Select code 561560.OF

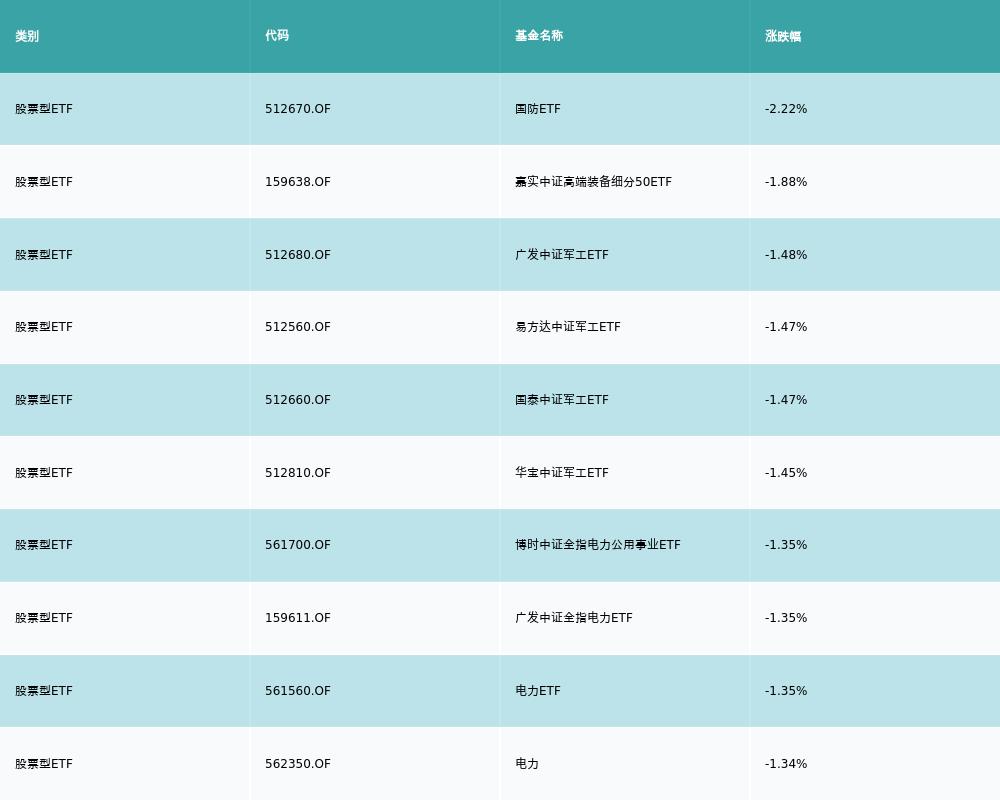click(298, 691)
